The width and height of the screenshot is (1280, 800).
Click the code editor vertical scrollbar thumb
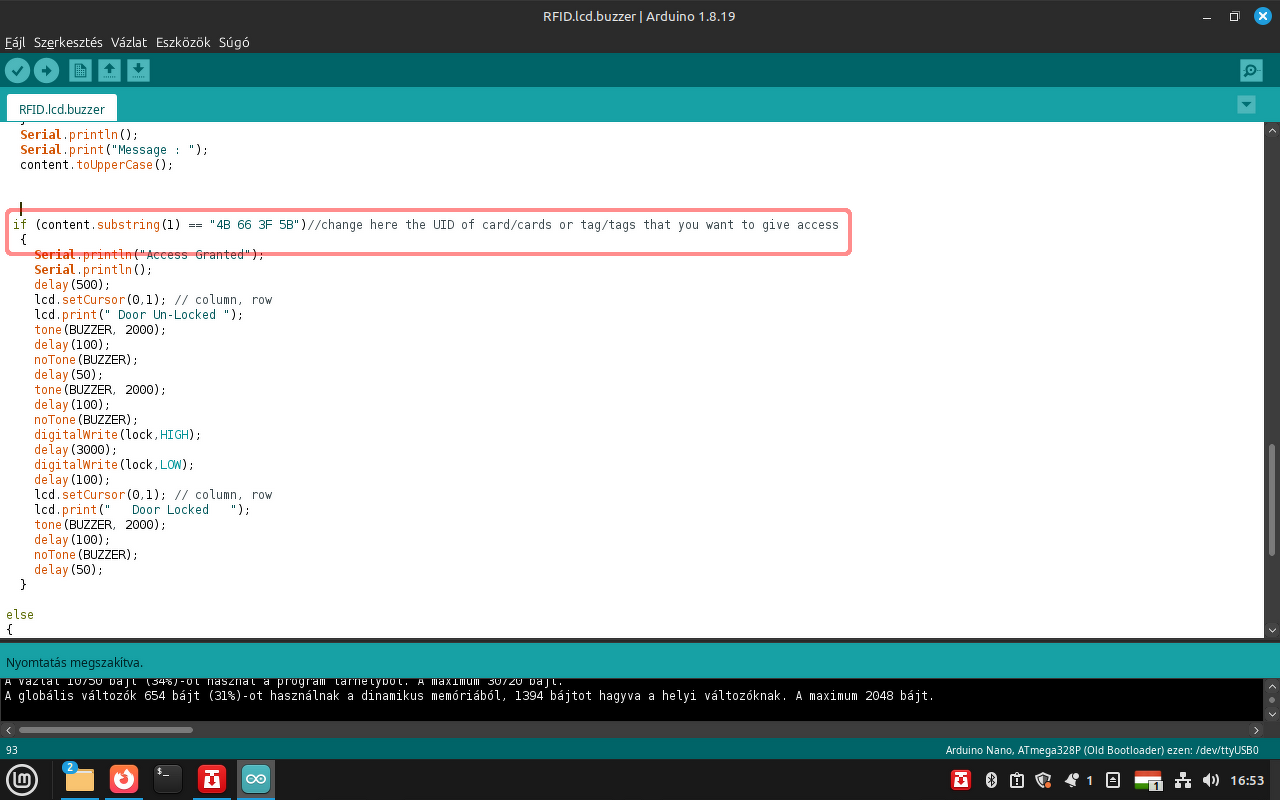1272,500
